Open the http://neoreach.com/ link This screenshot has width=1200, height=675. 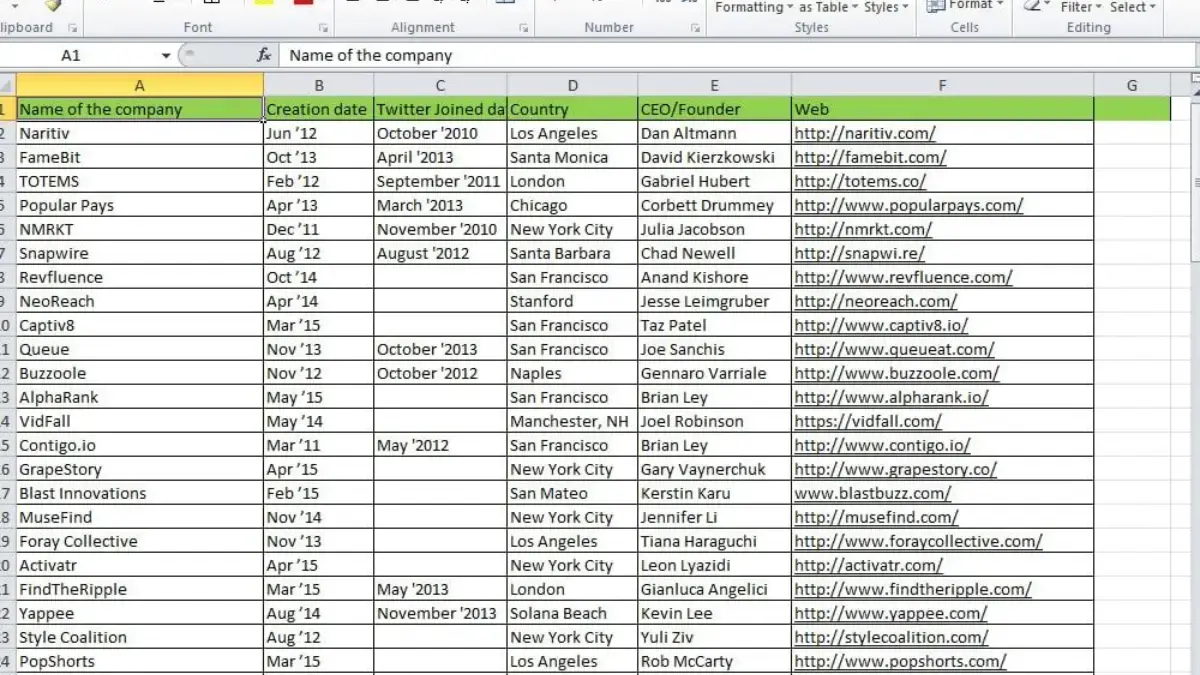tap(876, 301)
